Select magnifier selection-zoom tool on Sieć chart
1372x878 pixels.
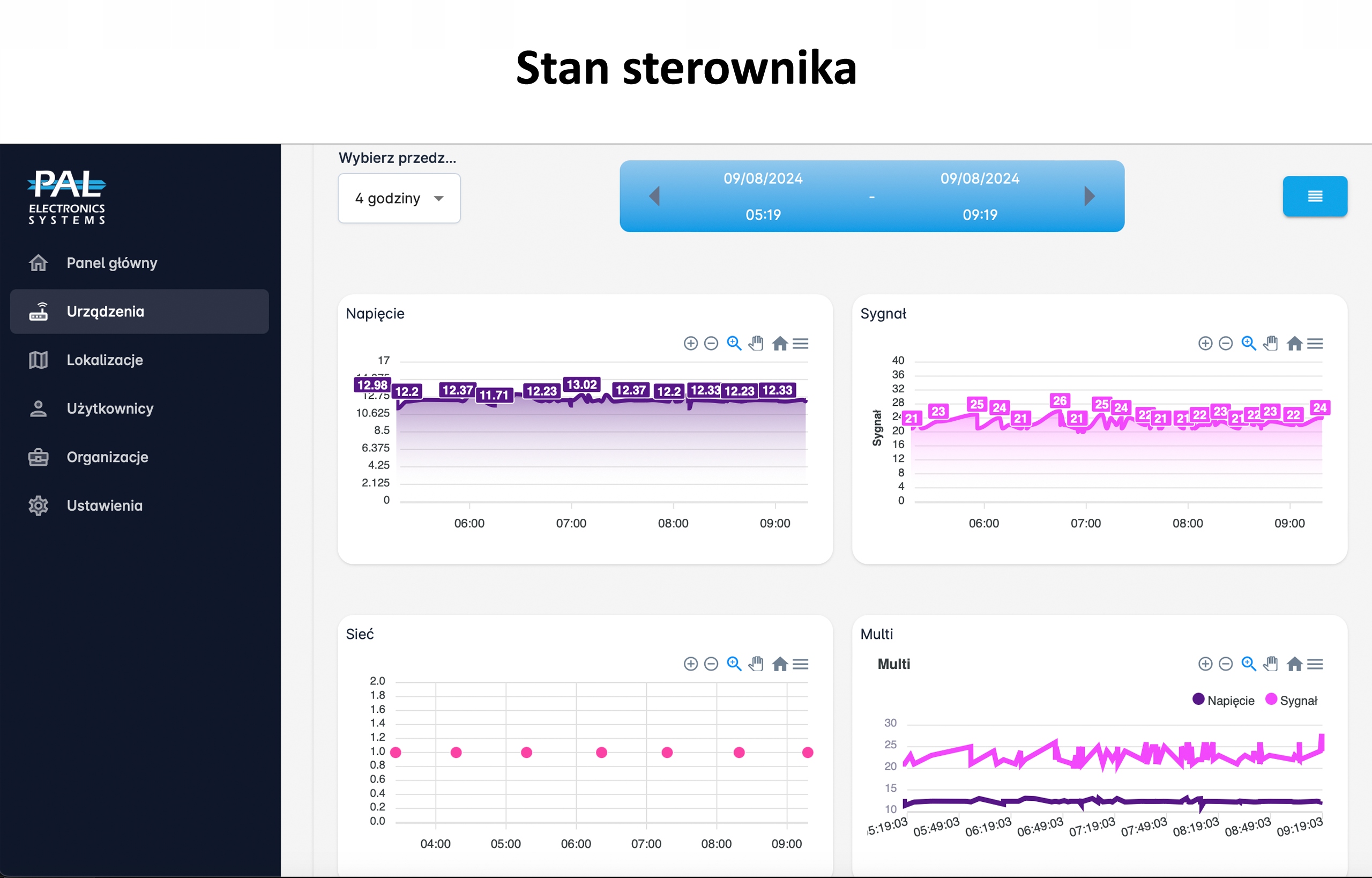734,664
